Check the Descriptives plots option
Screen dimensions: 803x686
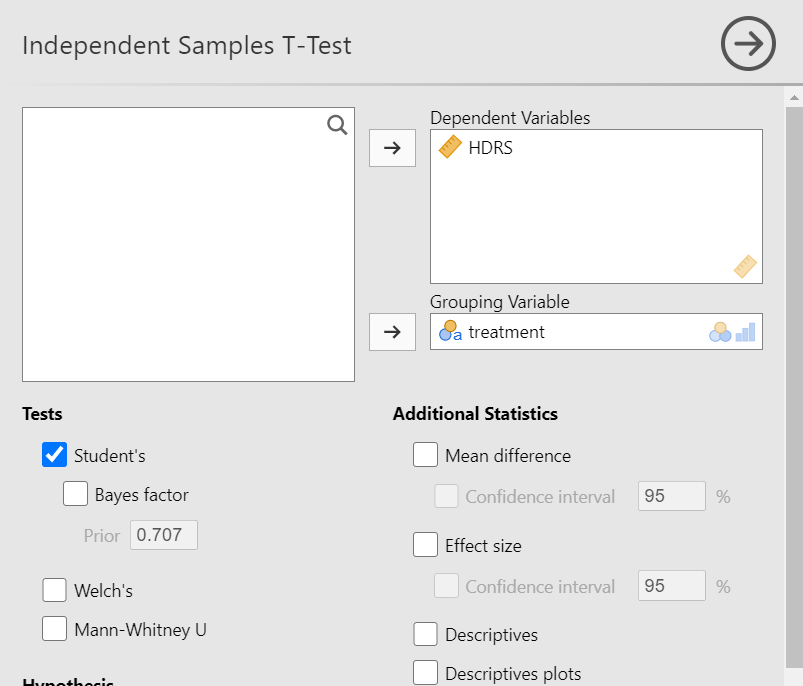tap(425, 673)
